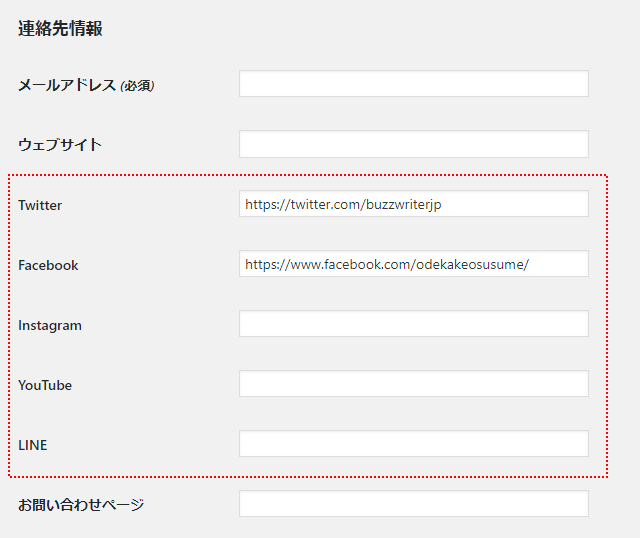Click the YouTube label text

pos(45,385)
